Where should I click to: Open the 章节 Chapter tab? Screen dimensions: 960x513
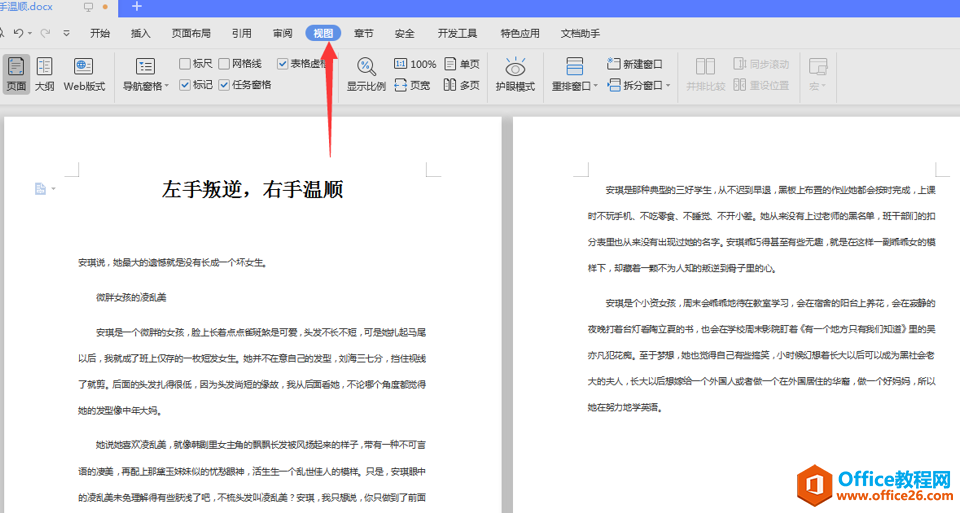tap(364, 33)
